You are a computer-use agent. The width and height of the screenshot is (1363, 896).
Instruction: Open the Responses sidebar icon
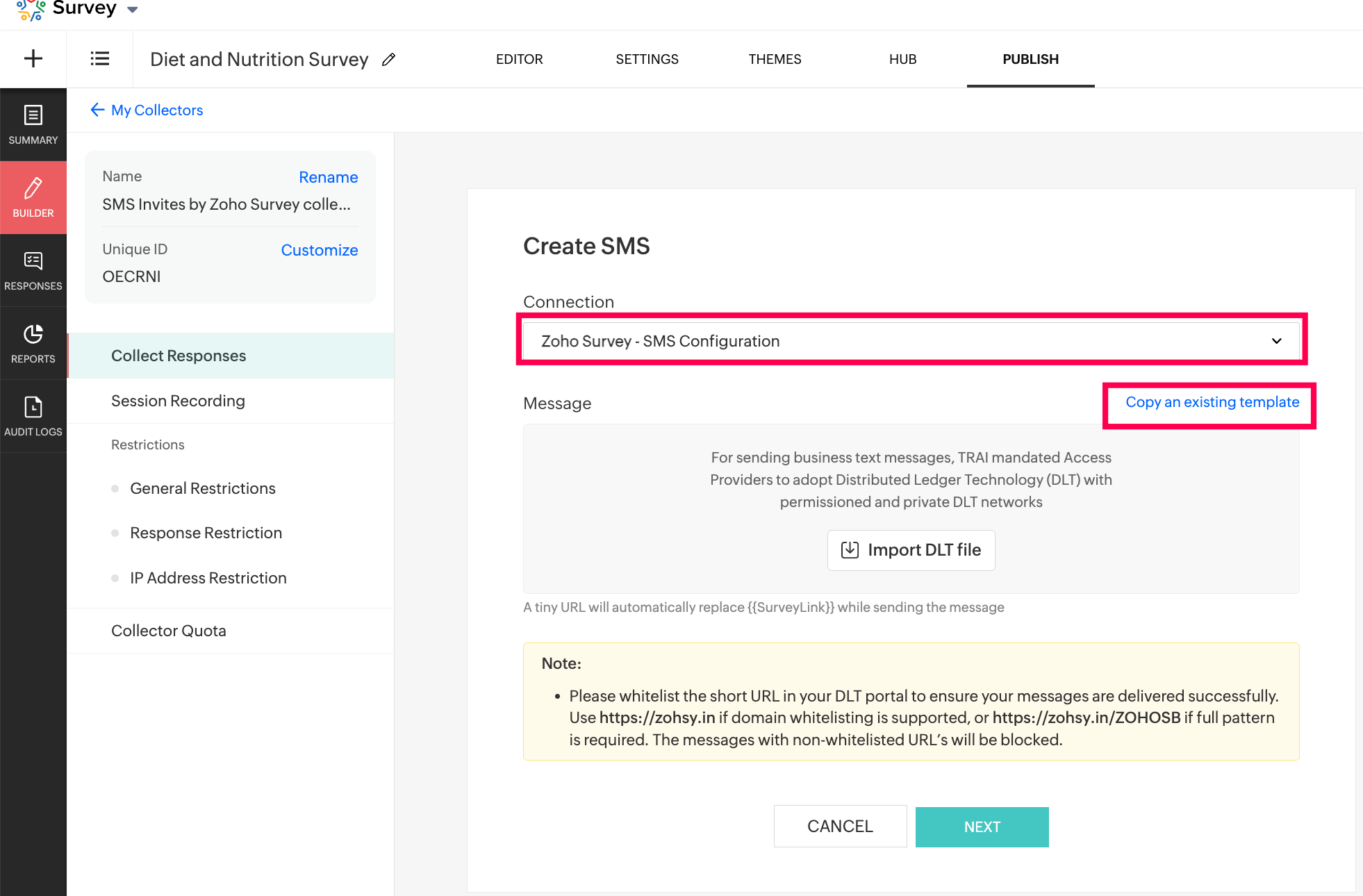(33, 271)
